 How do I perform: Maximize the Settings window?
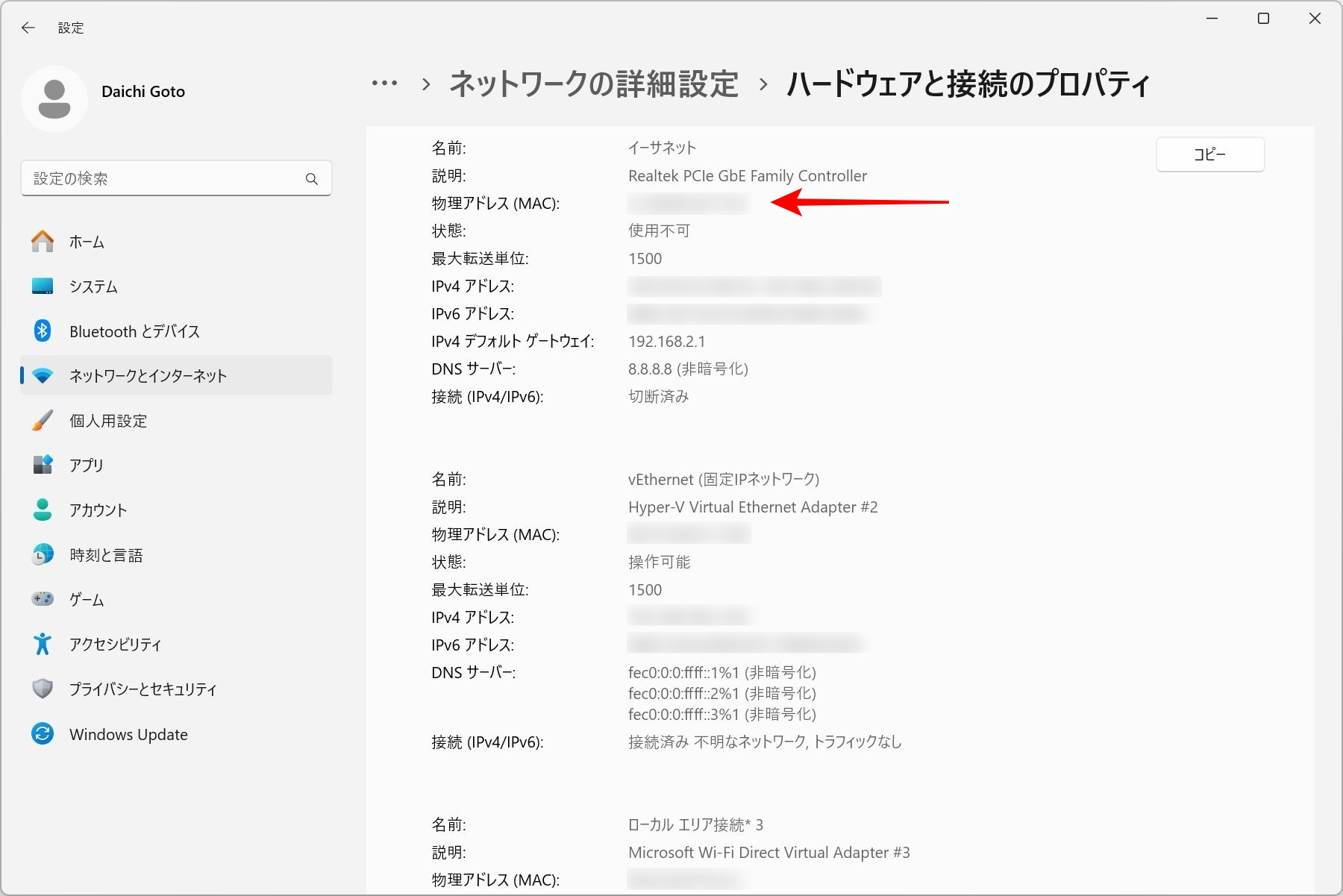click(x=1264, y=19)
